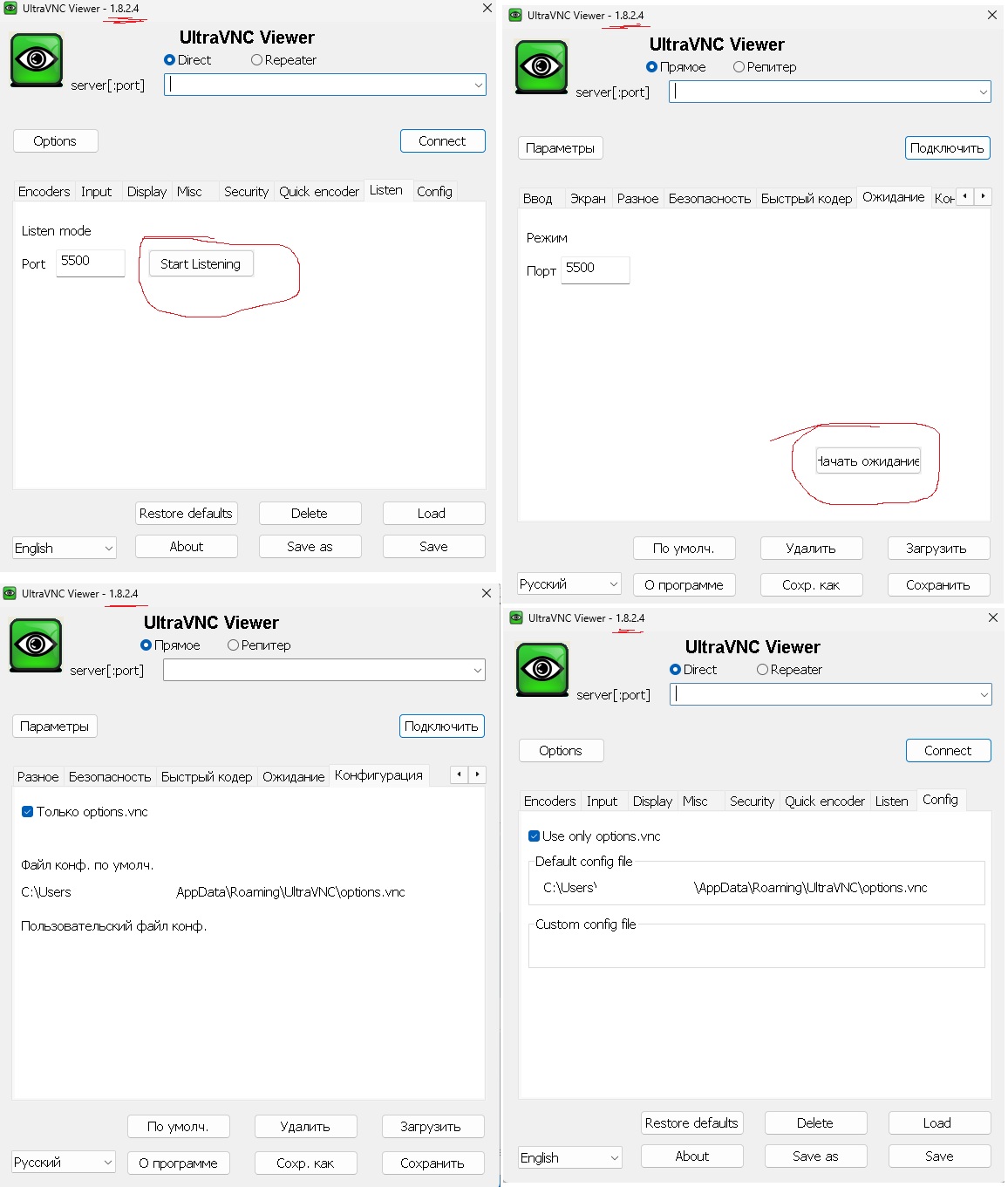
Task: Click Удалить in the Ожидание-tab window
Action: (812, 549)
